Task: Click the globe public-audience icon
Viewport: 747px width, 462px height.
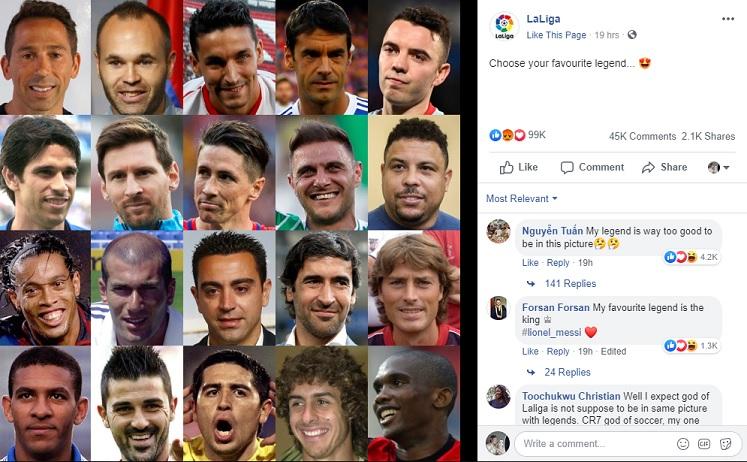Action: (x=632, y=35)
